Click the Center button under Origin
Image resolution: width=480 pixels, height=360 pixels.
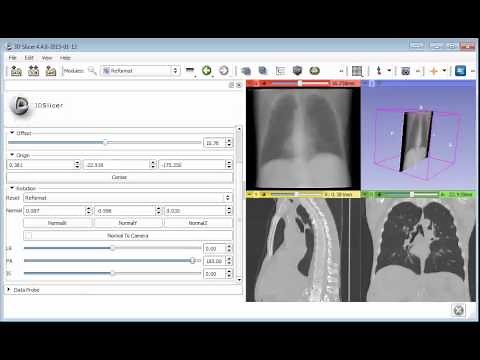click(119, 177)
